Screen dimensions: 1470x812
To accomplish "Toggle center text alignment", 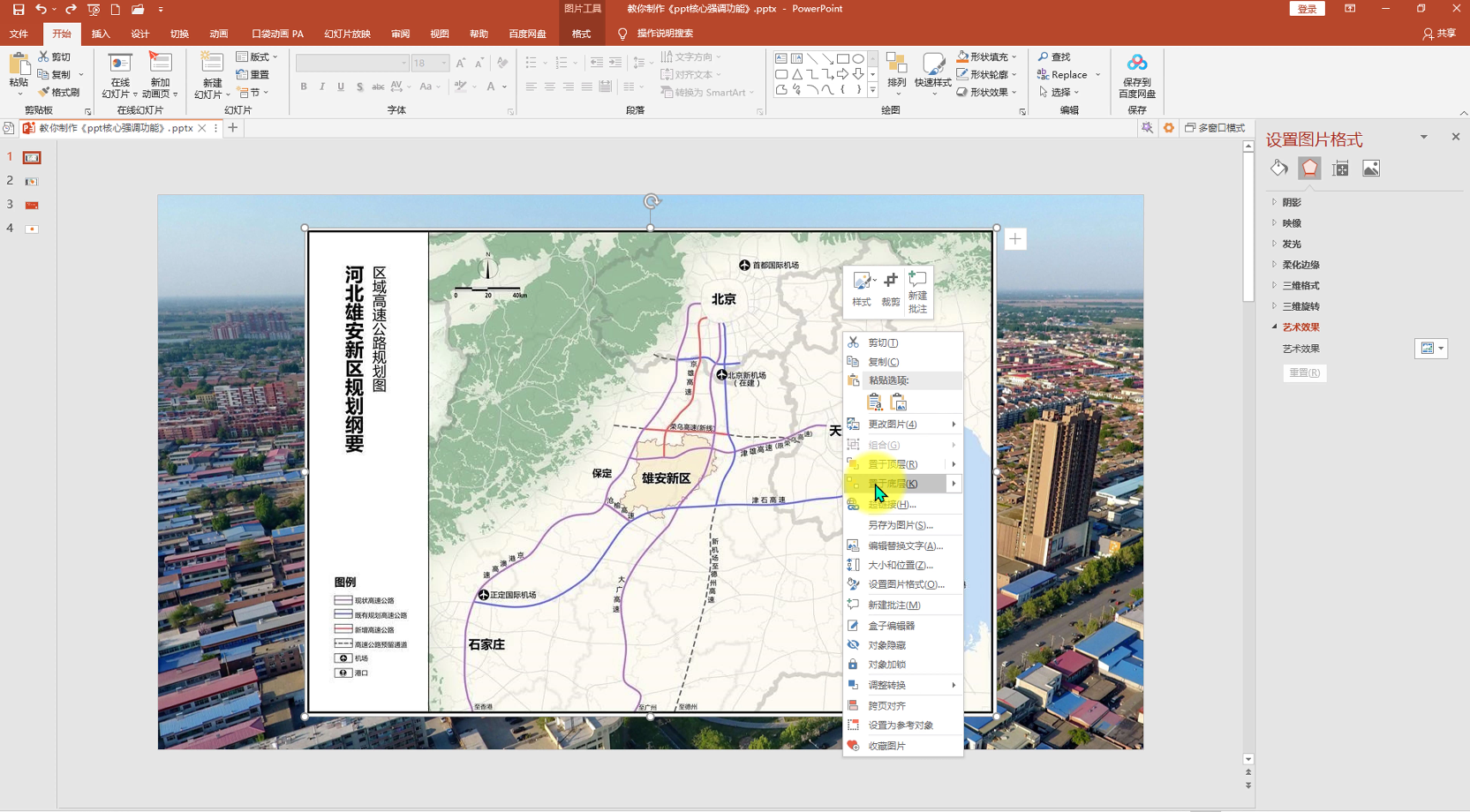I will coord(549,86).
